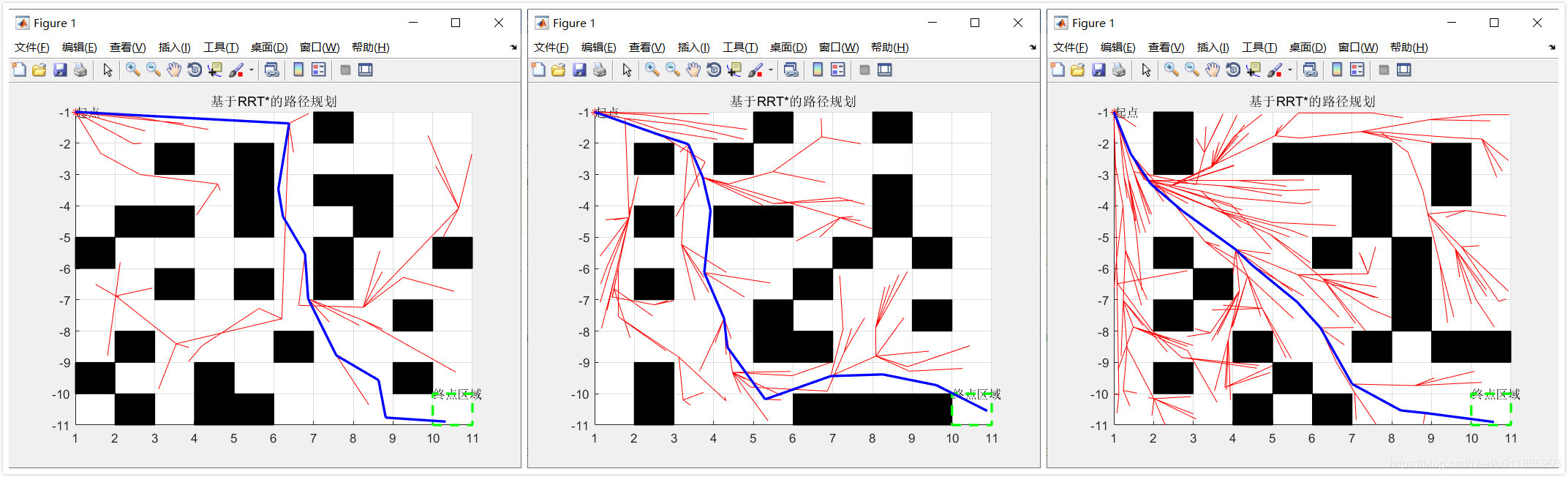1568x477 pixels.
Task: Click plot title 基于RRT*的路径规划 in left window
Action: pos(274,102)
